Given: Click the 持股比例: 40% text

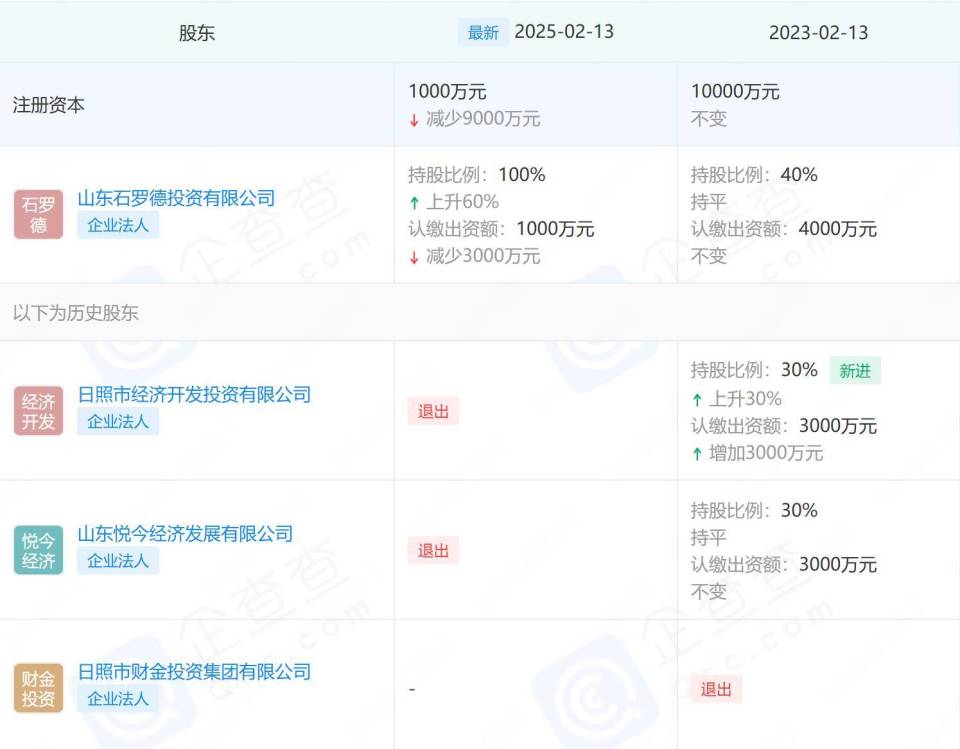Looking at the screenshot, I should (754, 175).
